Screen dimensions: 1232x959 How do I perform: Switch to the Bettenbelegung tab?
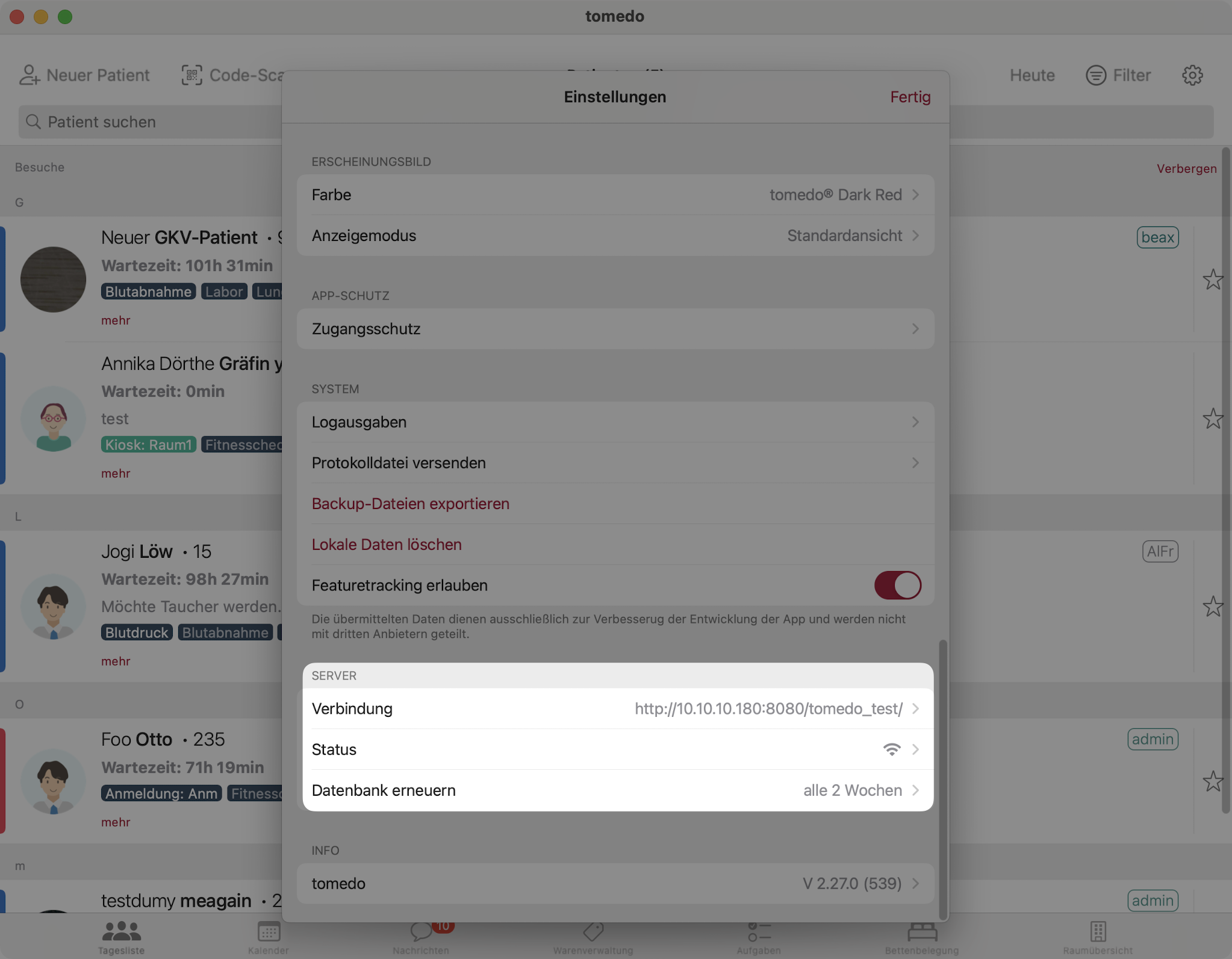click(x=922, y=937)
